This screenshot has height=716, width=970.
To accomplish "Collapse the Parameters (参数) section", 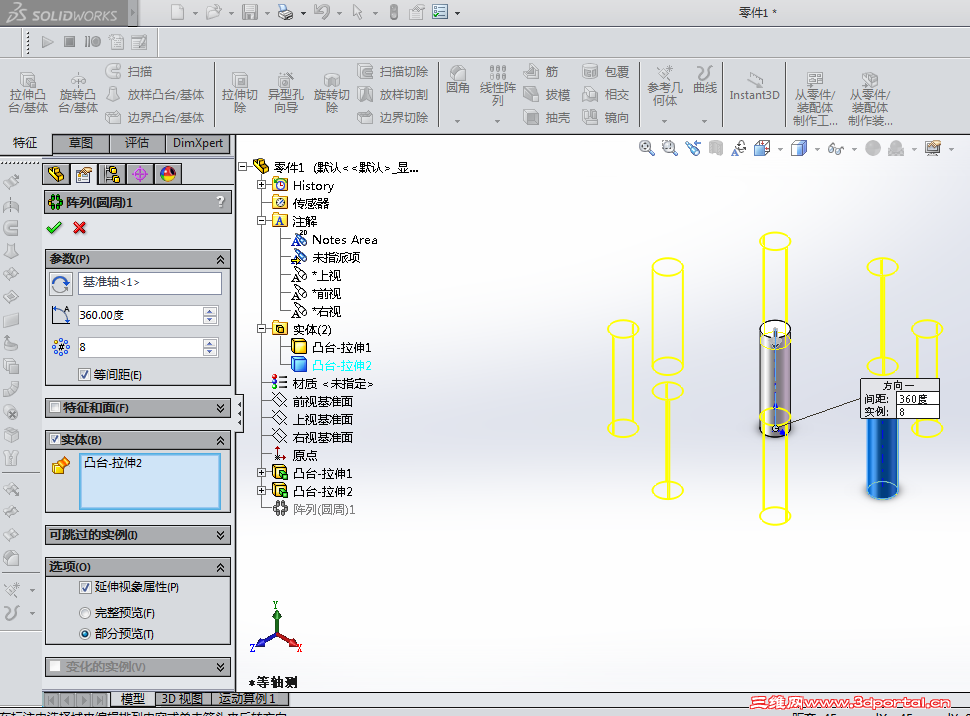I will pos(220,259).
